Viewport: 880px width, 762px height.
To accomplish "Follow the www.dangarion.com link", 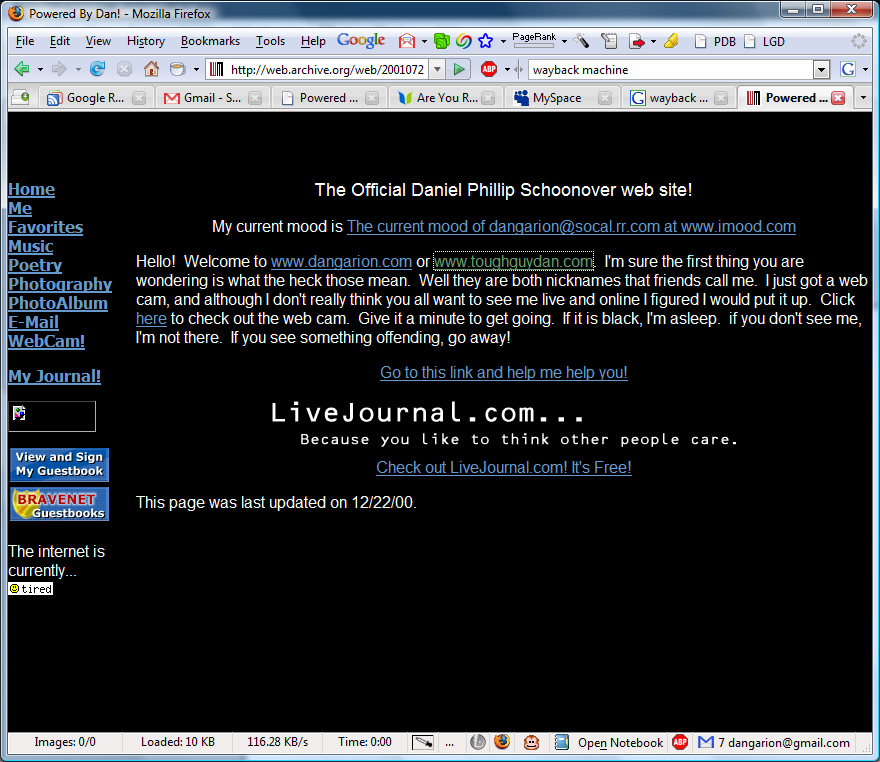I will 341,262.
